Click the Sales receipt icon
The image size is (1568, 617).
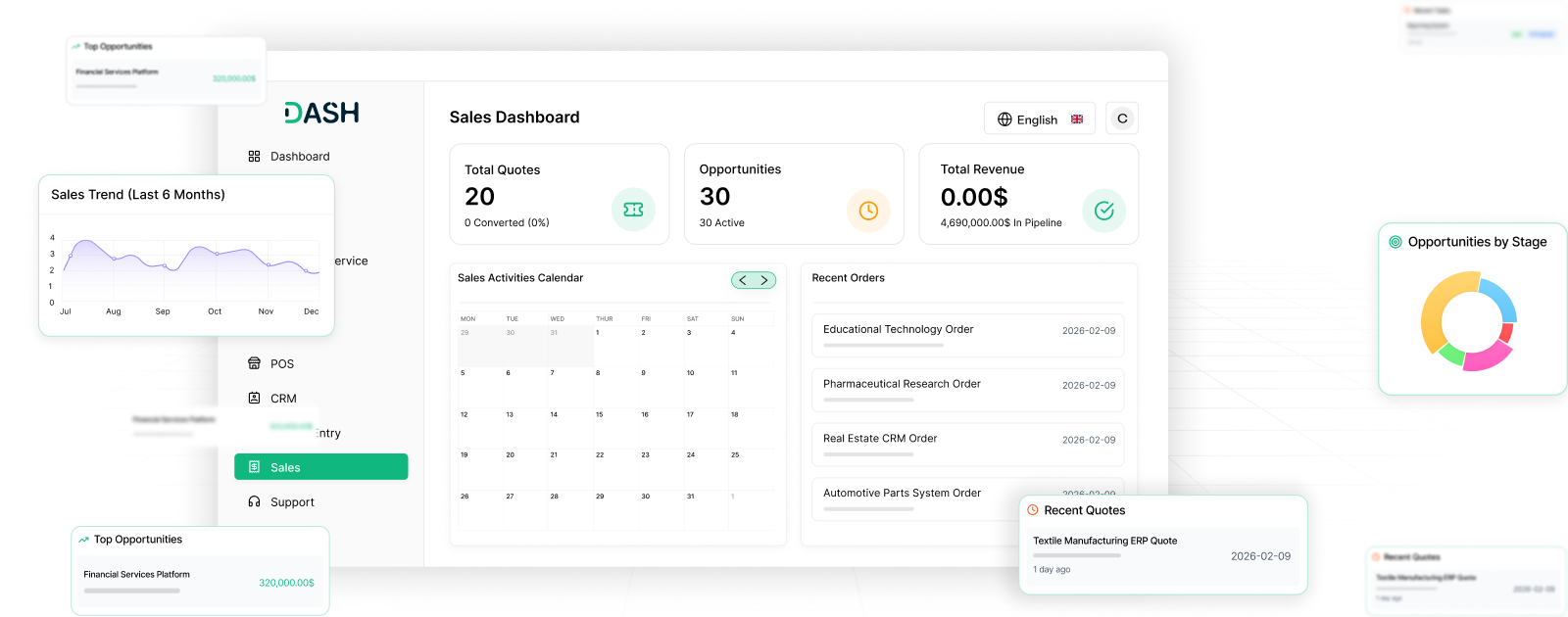(254, 467)
